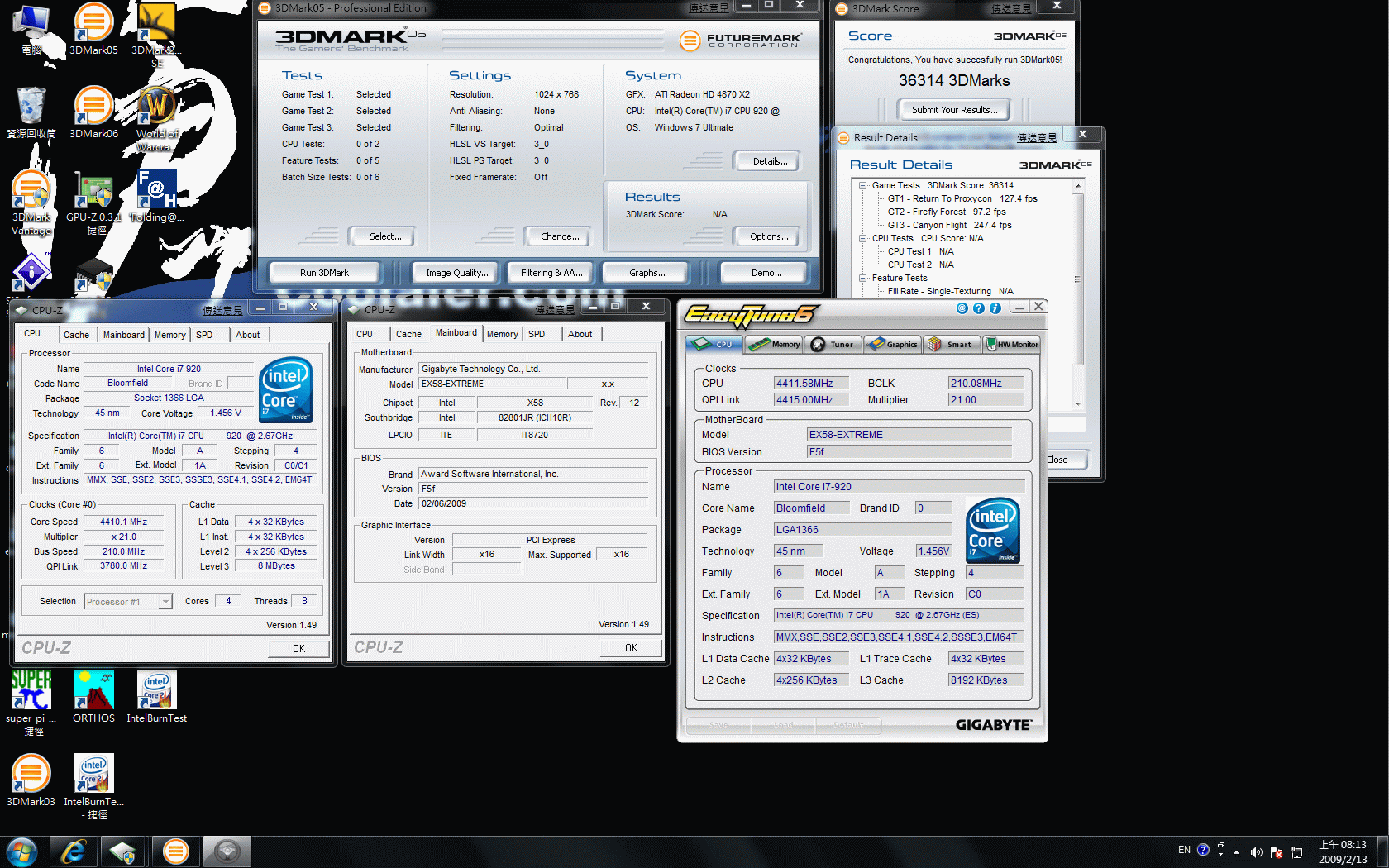Switch to EasyTune6 Smart tab
The width and height of the screenshot is (1389, 868).
[x=952, y=344]
